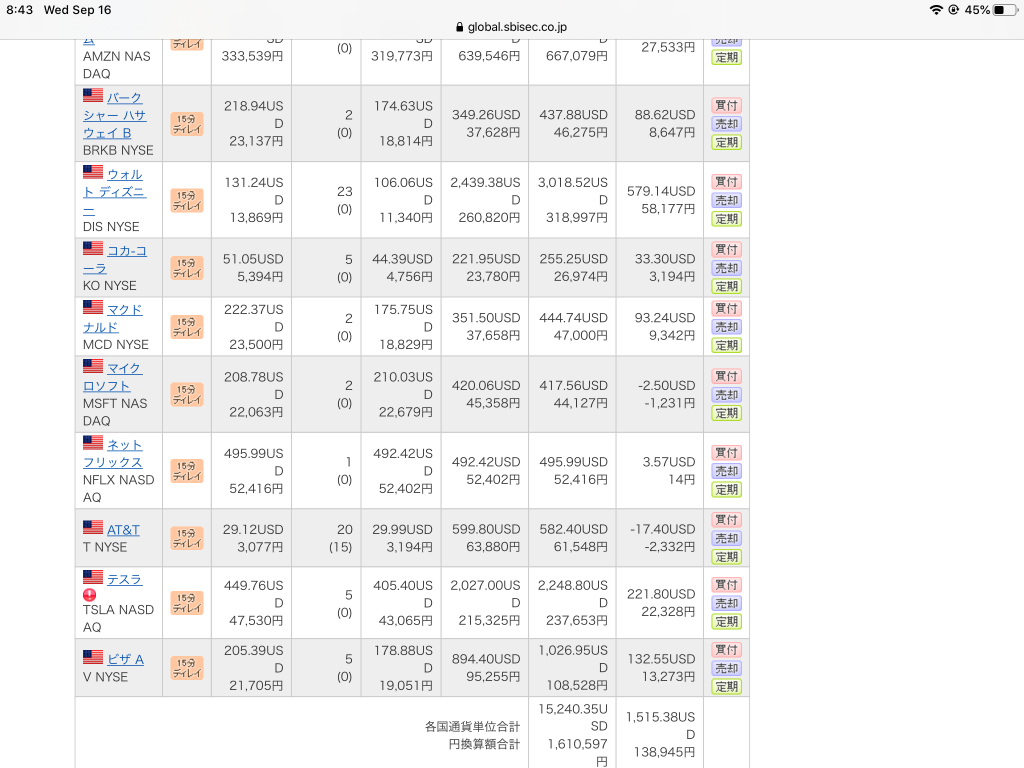
Task: Click 買付 button in KO row
Action: [x=726, y=249]
